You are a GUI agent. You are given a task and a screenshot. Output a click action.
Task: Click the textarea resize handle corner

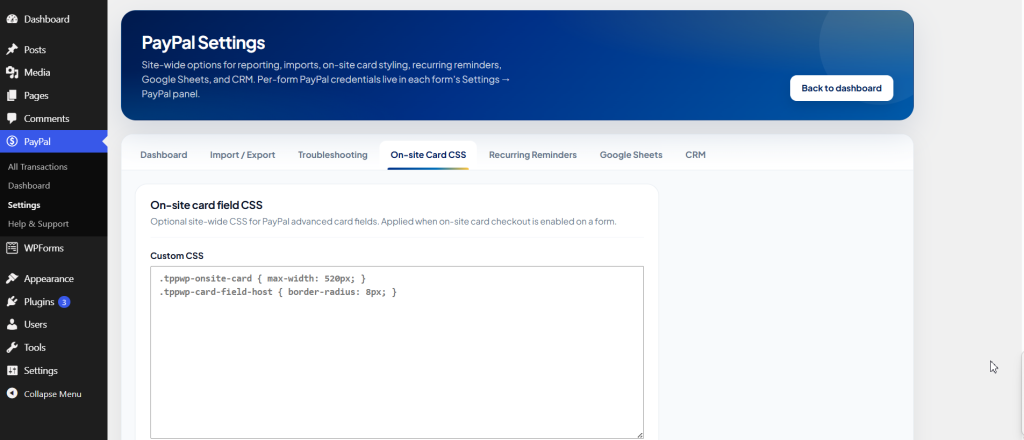(639, 434)
